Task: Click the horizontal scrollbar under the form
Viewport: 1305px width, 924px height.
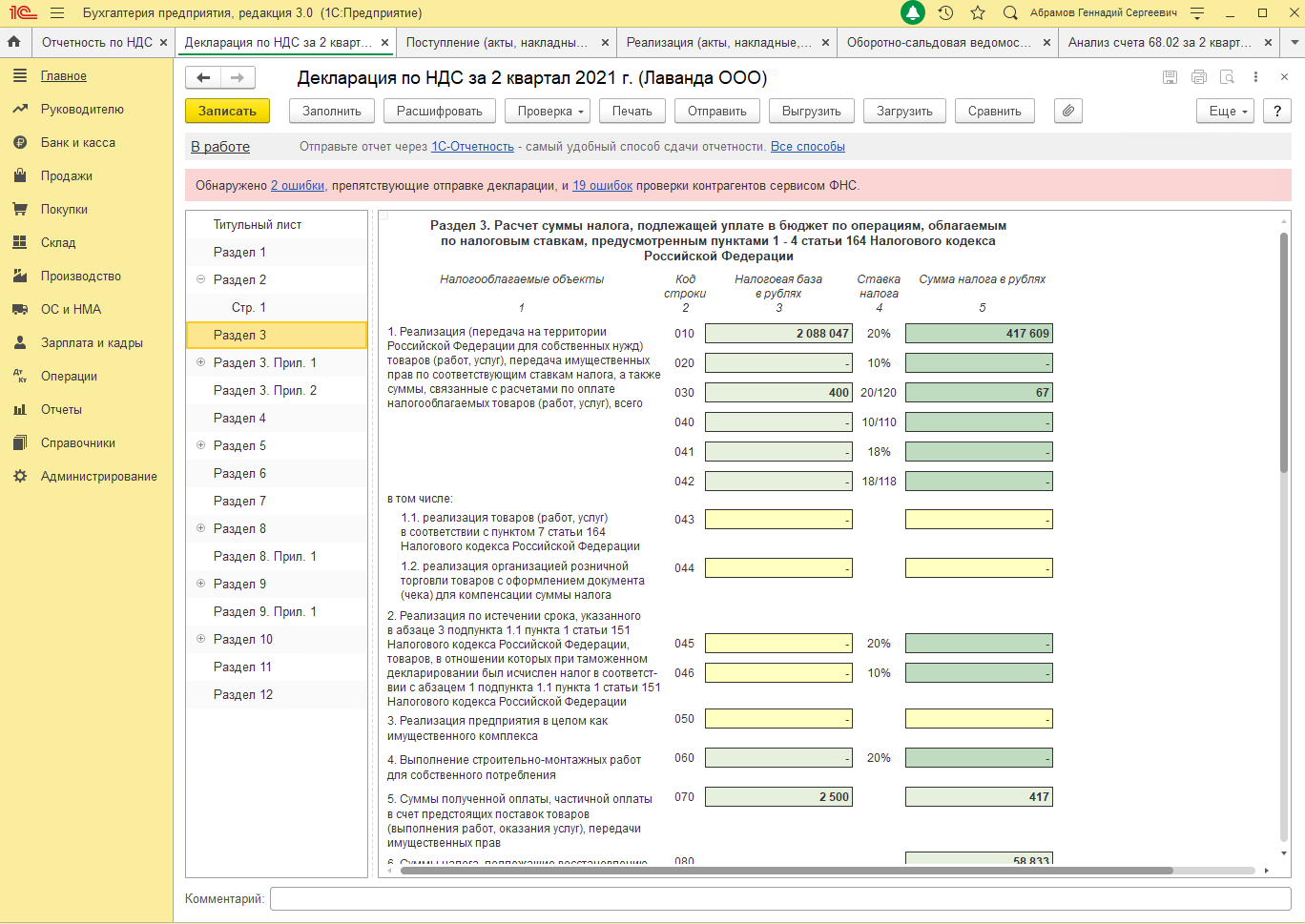Action: click(786, 871)
